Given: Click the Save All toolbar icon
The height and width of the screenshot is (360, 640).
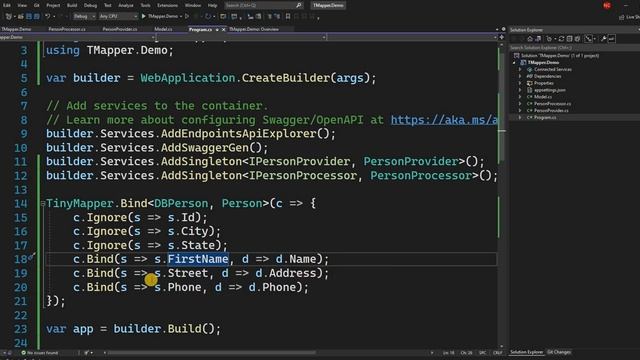Looking at the screenshot, I should coord(37,16).
